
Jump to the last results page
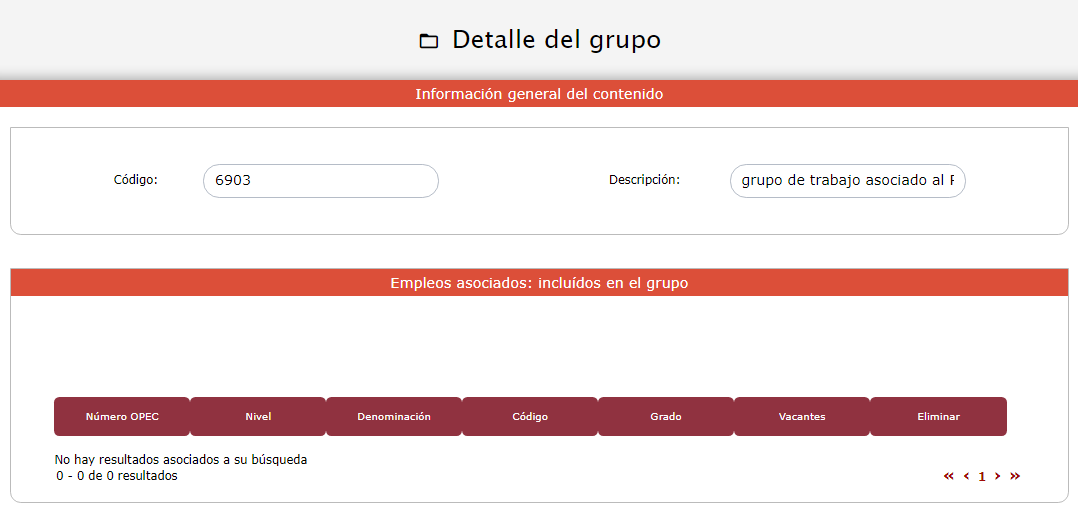(x=1015, y=477)
